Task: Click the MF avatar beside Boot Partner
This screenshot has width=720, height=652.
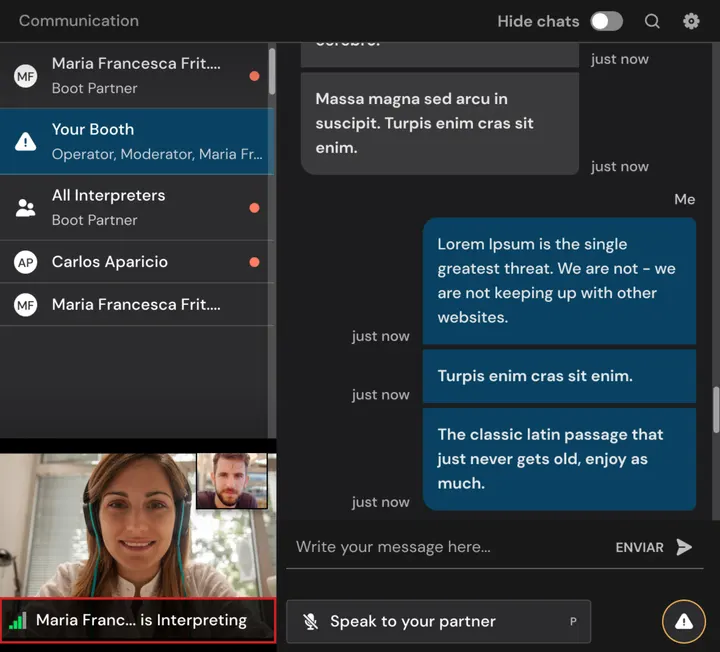Action: click(x=25, y=76)
